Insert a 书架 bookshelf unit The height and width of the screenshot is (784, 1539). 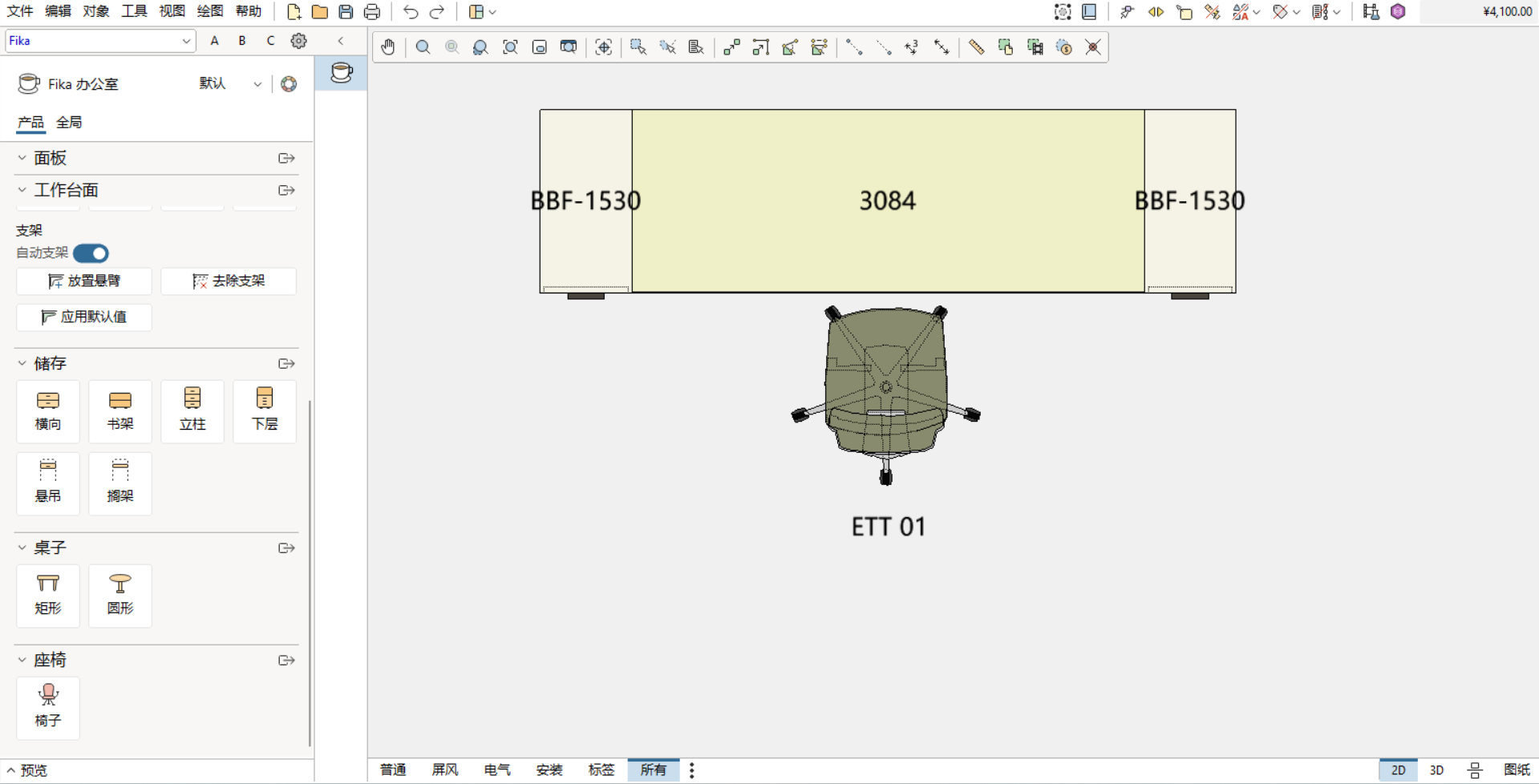point(120,411)
